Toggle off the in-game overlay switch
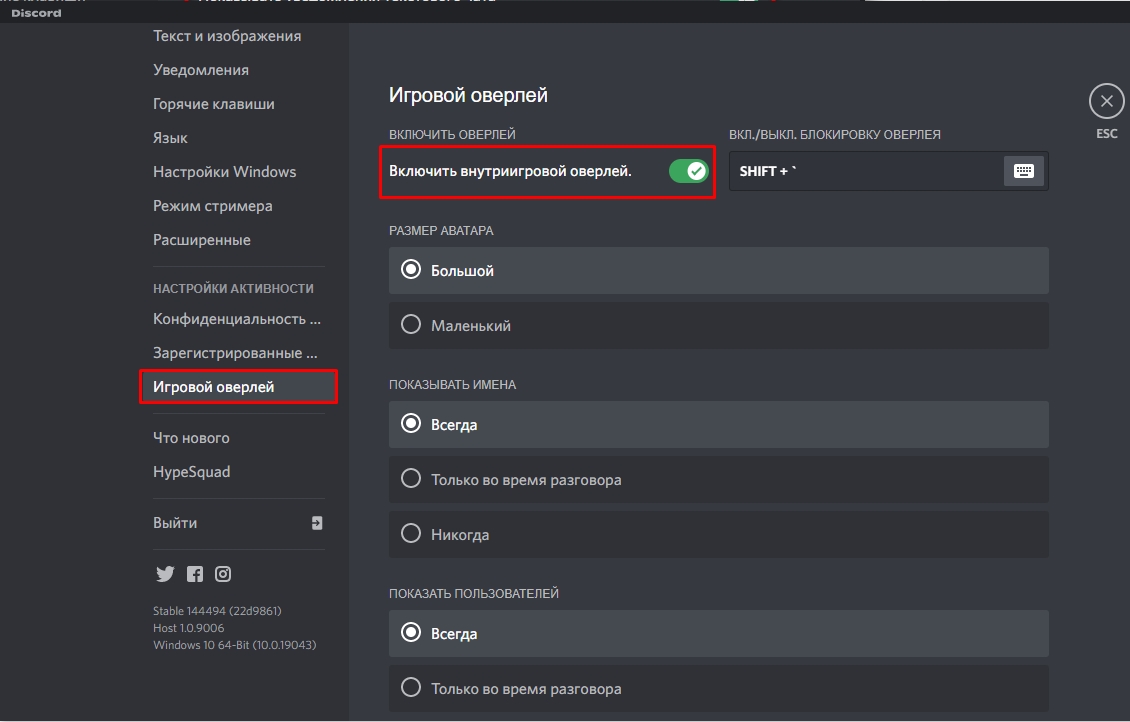The height and width of the screenshot is (722, 1130). click(x=688, y=171)
